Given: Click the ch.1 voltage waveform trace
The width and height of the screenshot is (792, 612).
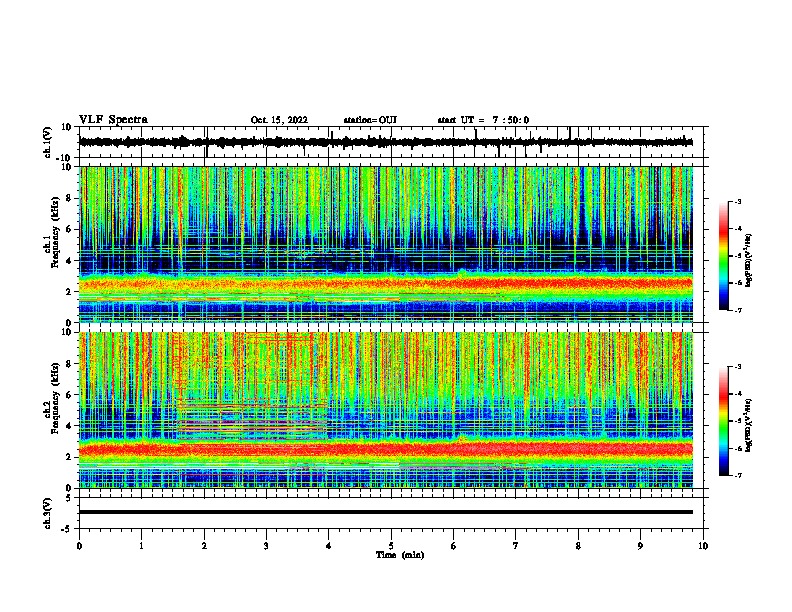Looking at the screenshot, I should tap(385, 142).
